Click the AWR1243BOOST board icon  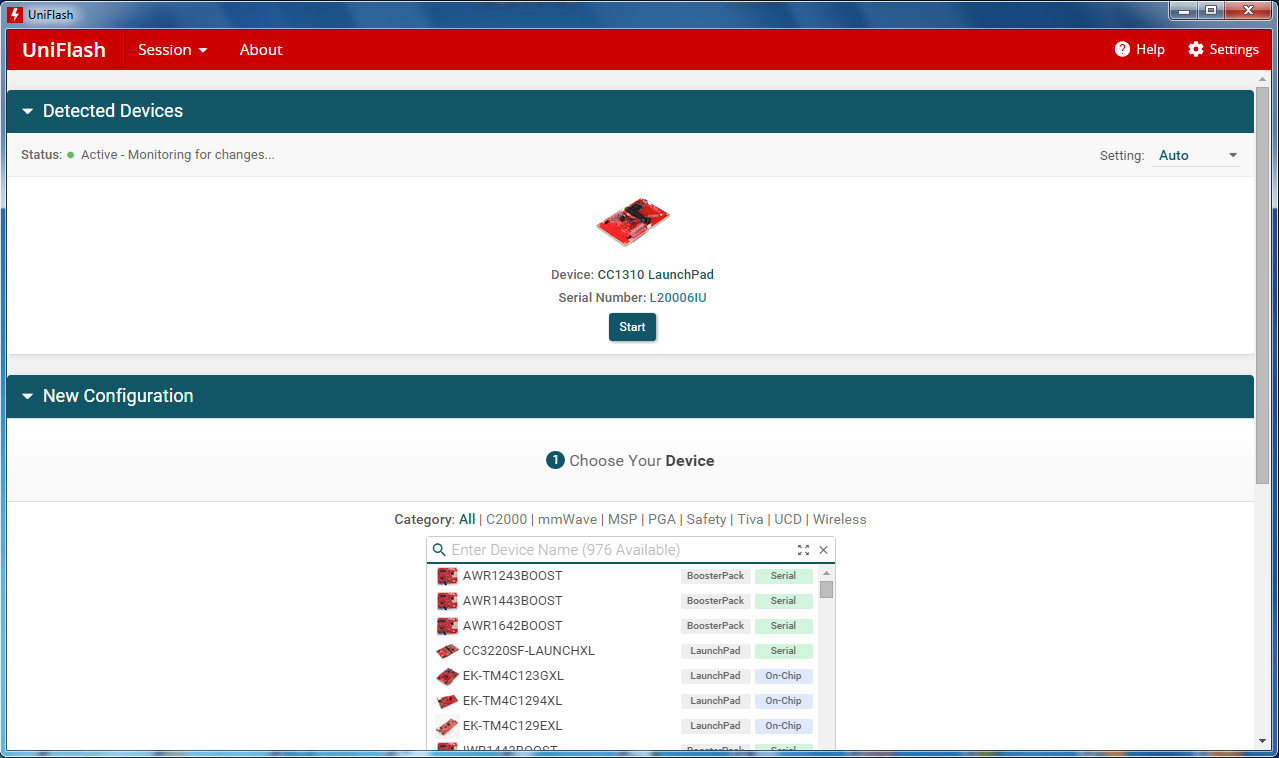point(447,576)
